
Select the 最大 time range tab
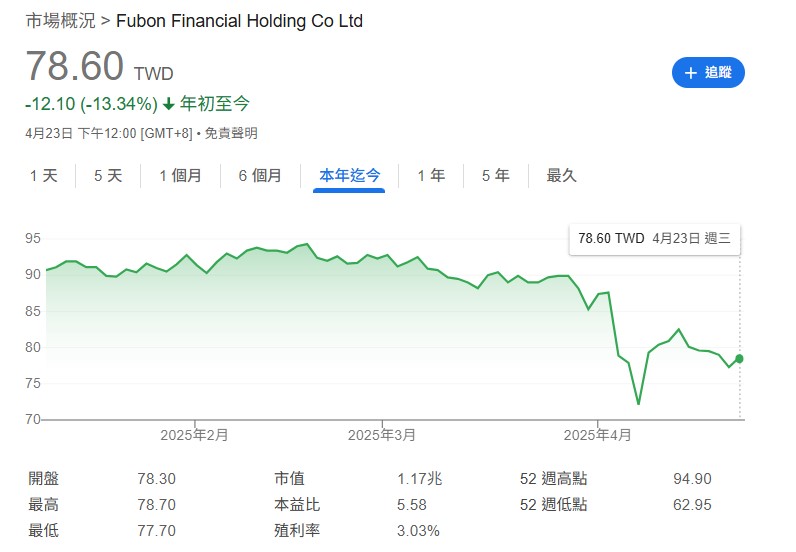coord(561,176)
